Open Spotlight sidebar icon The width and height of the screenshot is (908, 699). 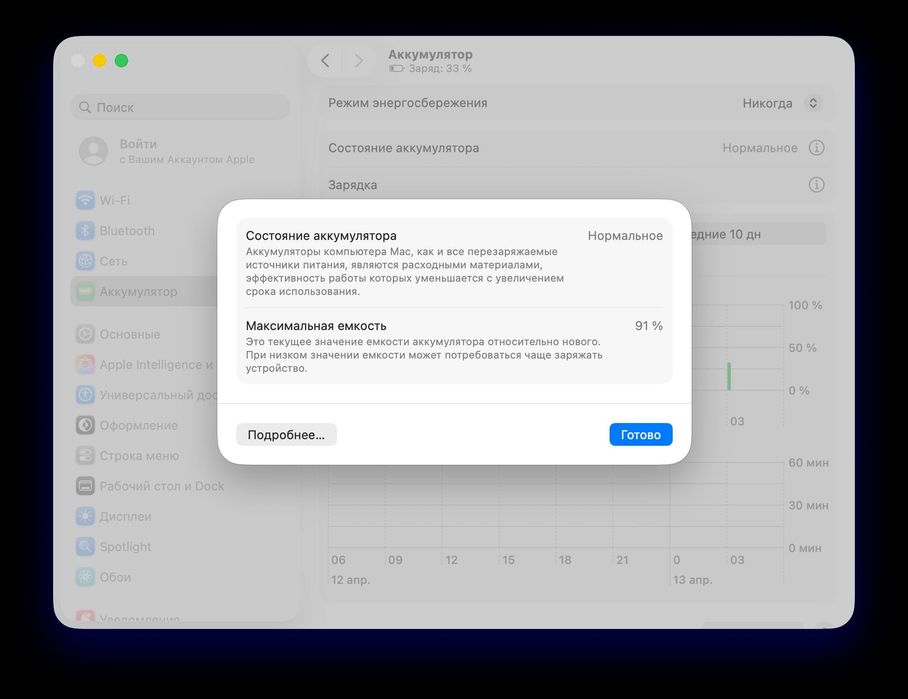[x=85, y=547]
